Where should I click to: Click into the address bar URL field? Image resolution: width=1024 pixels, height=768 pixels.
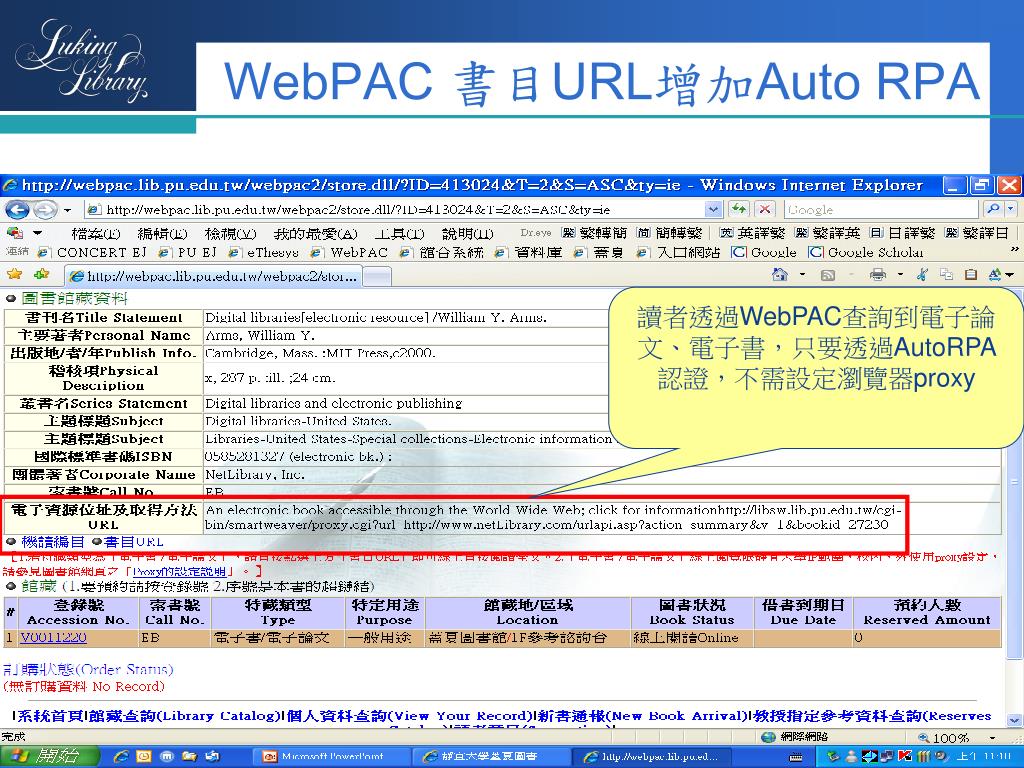(x=394, y=210)
